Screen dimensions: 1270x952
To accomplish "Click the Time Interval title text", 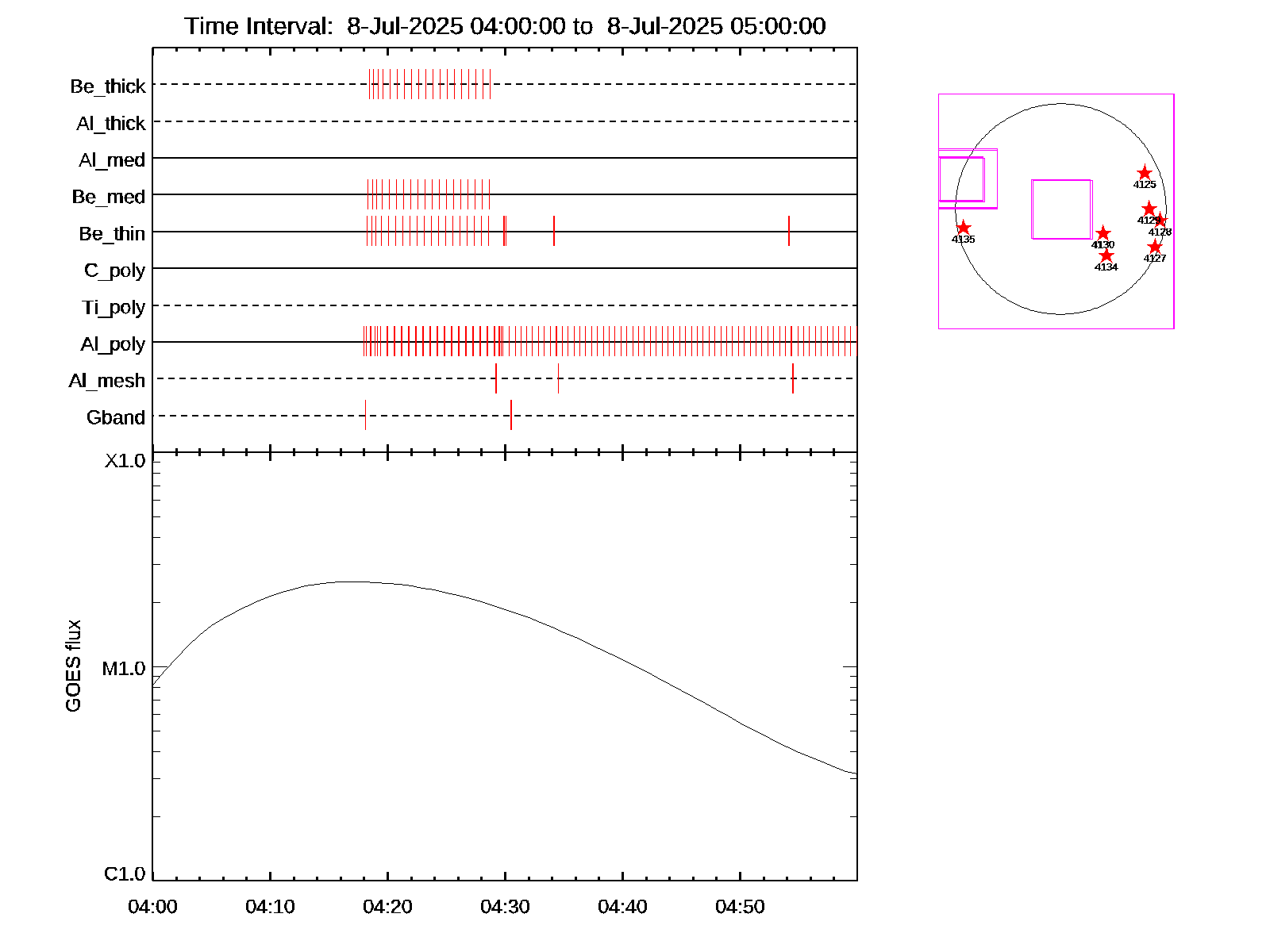I will (x=505, y=26).
